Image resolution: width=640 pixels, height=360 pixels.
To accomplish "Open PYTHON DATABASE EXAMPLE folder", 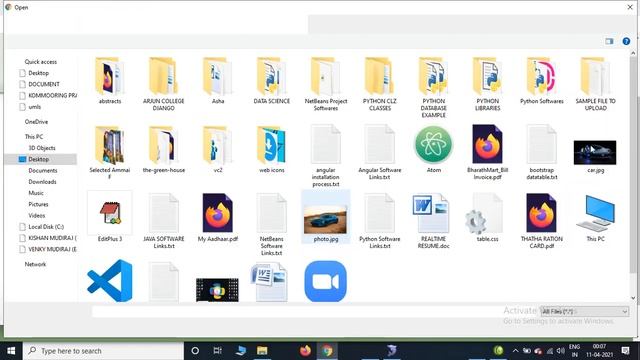I will (x=433, y=88).
